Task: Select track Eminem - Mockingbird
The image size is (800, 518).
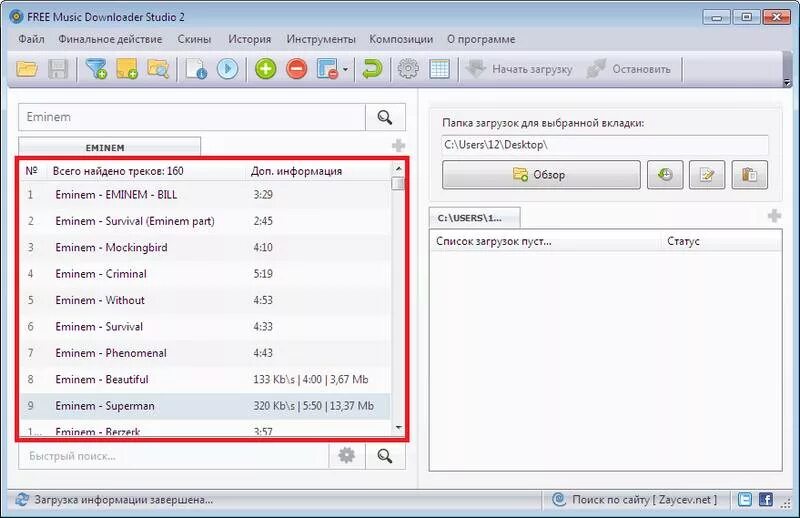Action: (x=205, y=248)
